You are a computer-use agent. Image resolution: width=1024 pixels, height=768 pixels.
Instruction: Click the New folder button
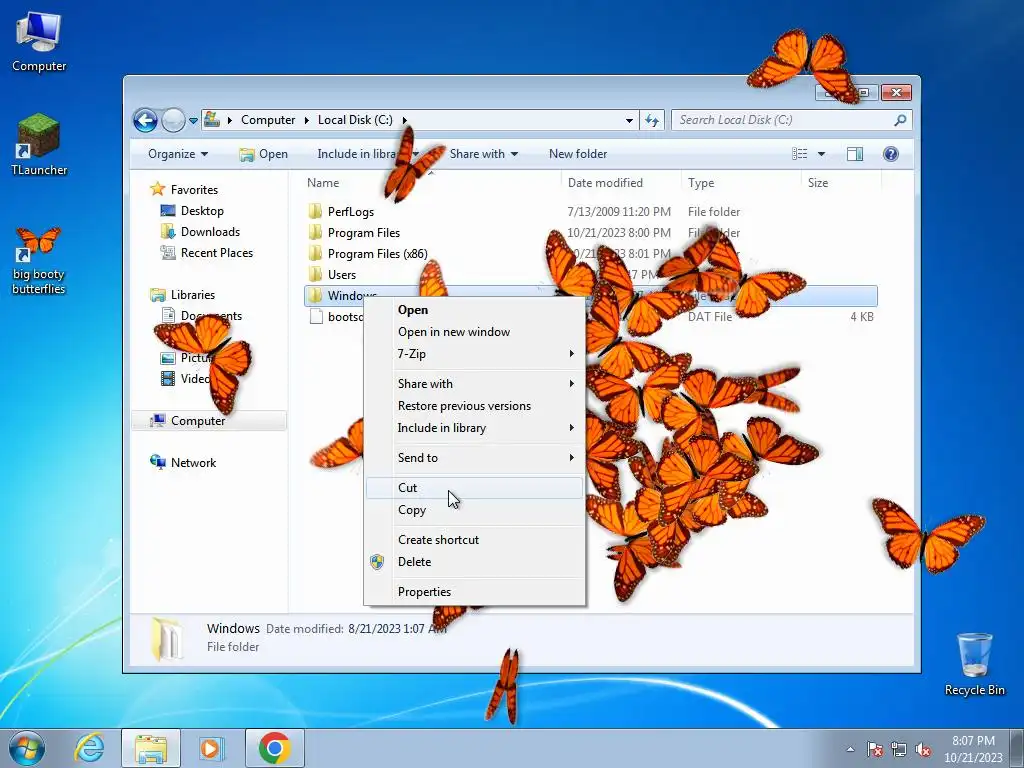tap(578, 153)
